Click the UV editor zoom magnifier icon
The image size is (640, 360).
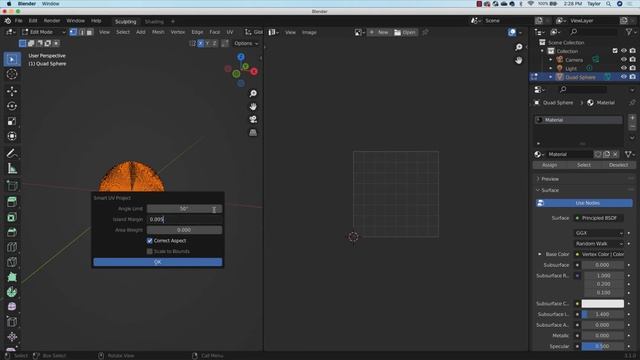click(518, 47)
